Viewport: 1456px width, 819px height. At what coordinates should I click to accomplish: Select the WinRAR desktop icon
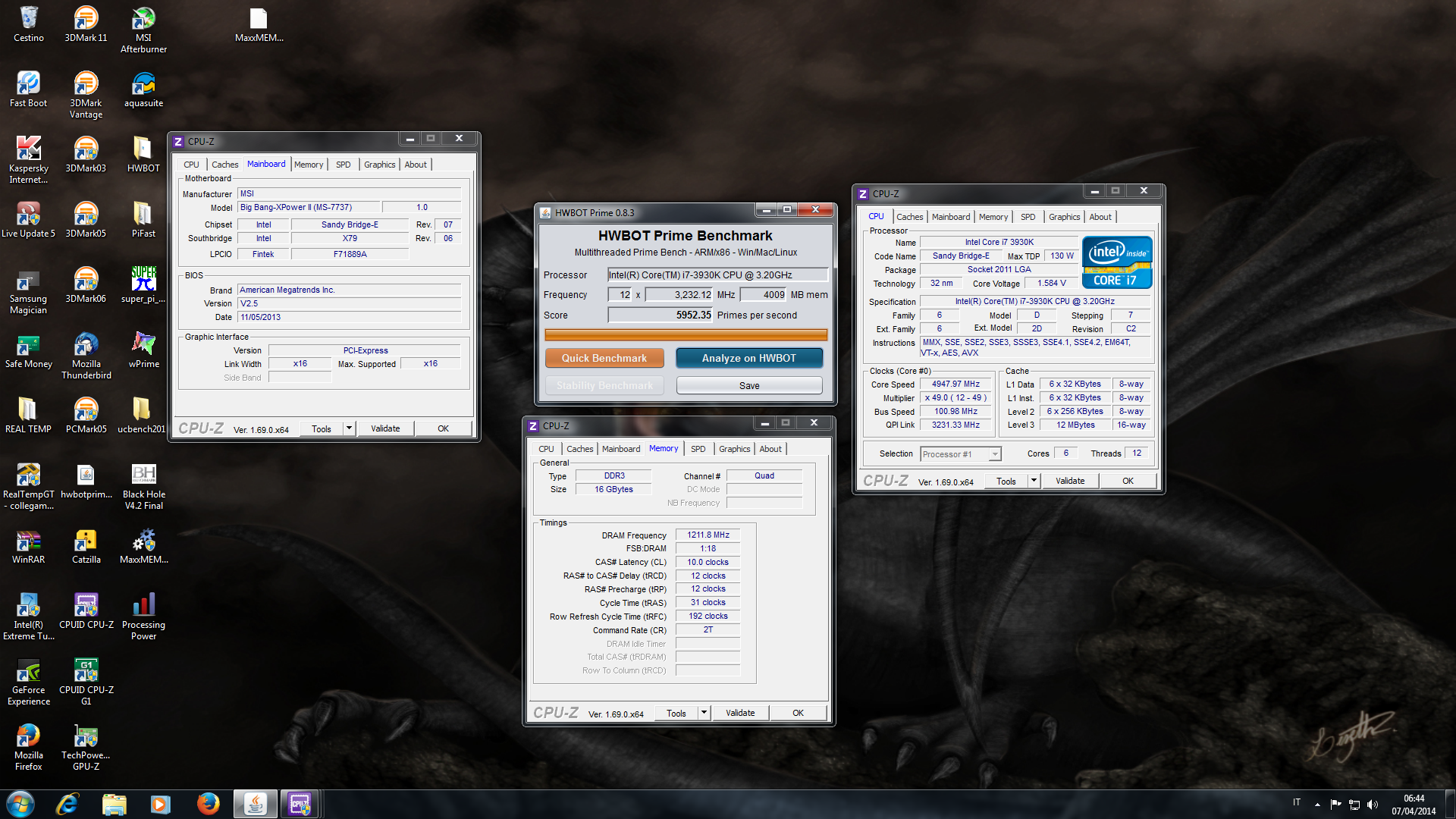pyautogui.click(x=28, y=545)
